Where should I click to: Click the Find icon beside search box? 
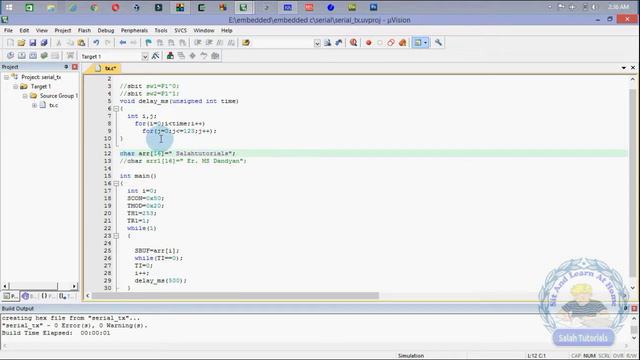pyautogui.click(x=327, y=43)
